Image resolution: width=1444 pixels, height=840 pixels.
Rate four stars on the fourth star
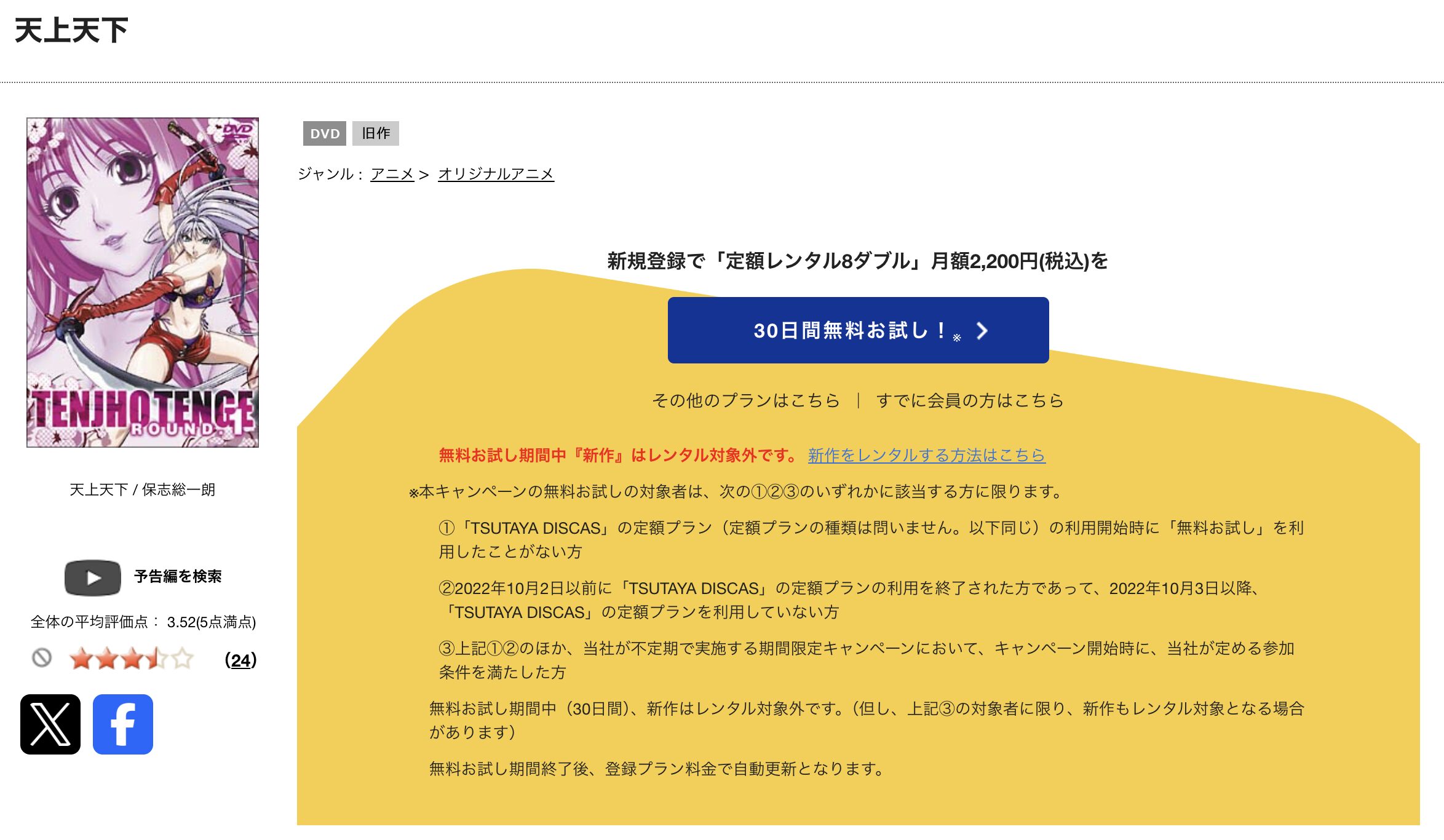[x=157, y=659]
